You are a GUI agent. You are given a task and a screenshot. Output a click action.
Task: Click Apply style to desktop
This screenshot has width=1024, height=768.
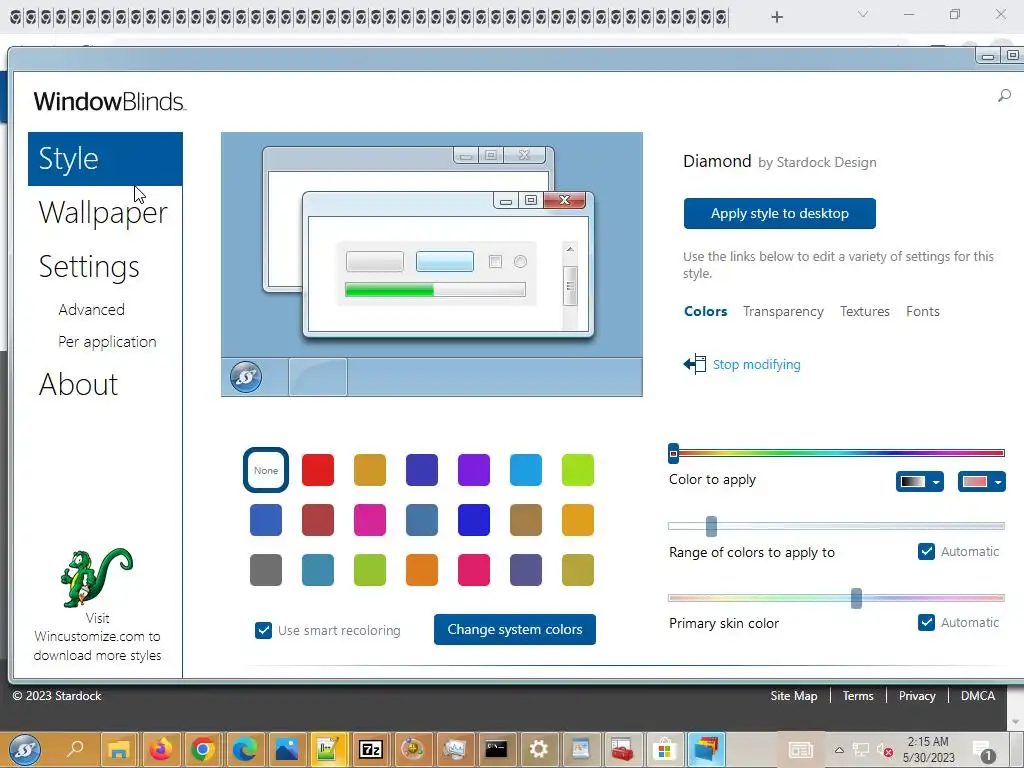[780, 214]
